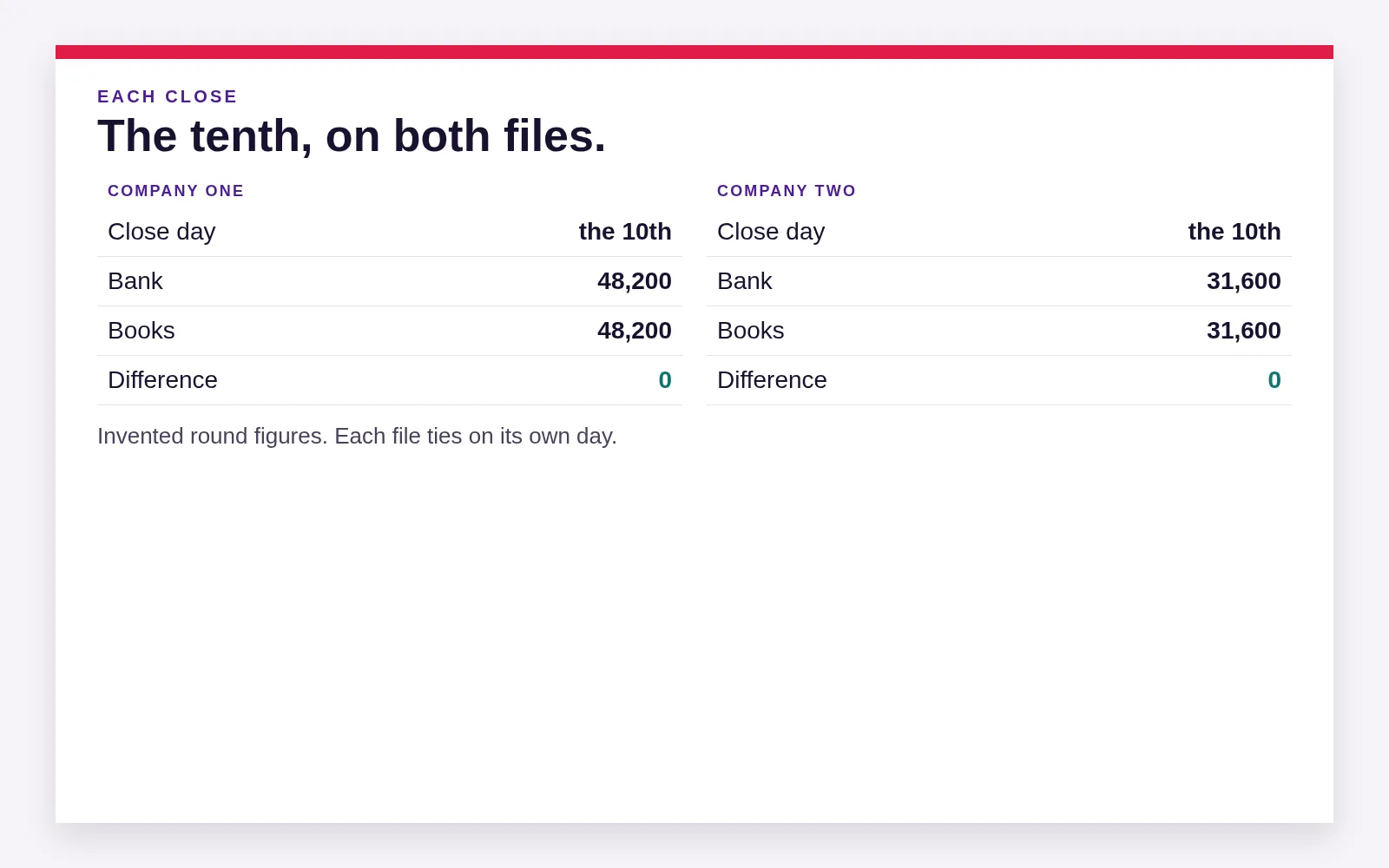The height and width of the screenshot is (868, 1389).
Task: Click 'Difference' label in Company Two table
Action: point(772,380)
